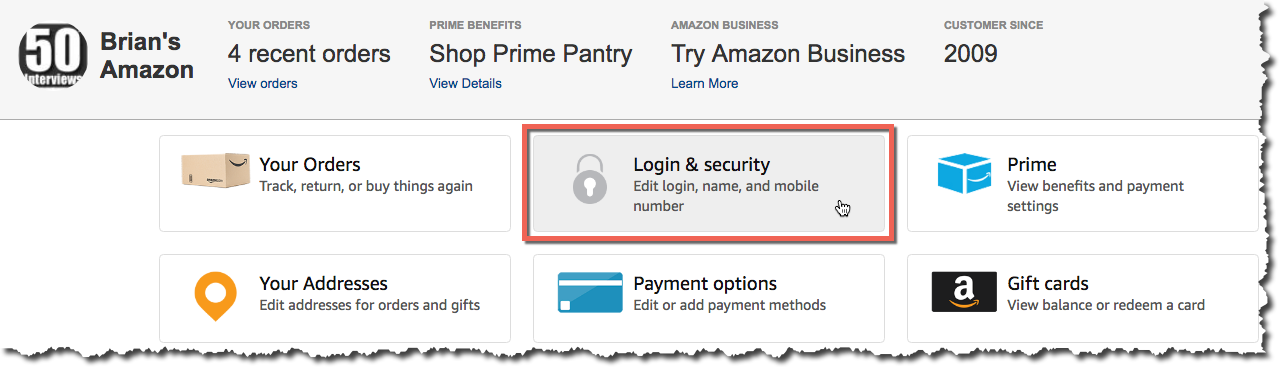The height and width of the screenshot is (368, 1280).
Task: Click the black Amazon gift card icon
Action: [x=964, y=293]
